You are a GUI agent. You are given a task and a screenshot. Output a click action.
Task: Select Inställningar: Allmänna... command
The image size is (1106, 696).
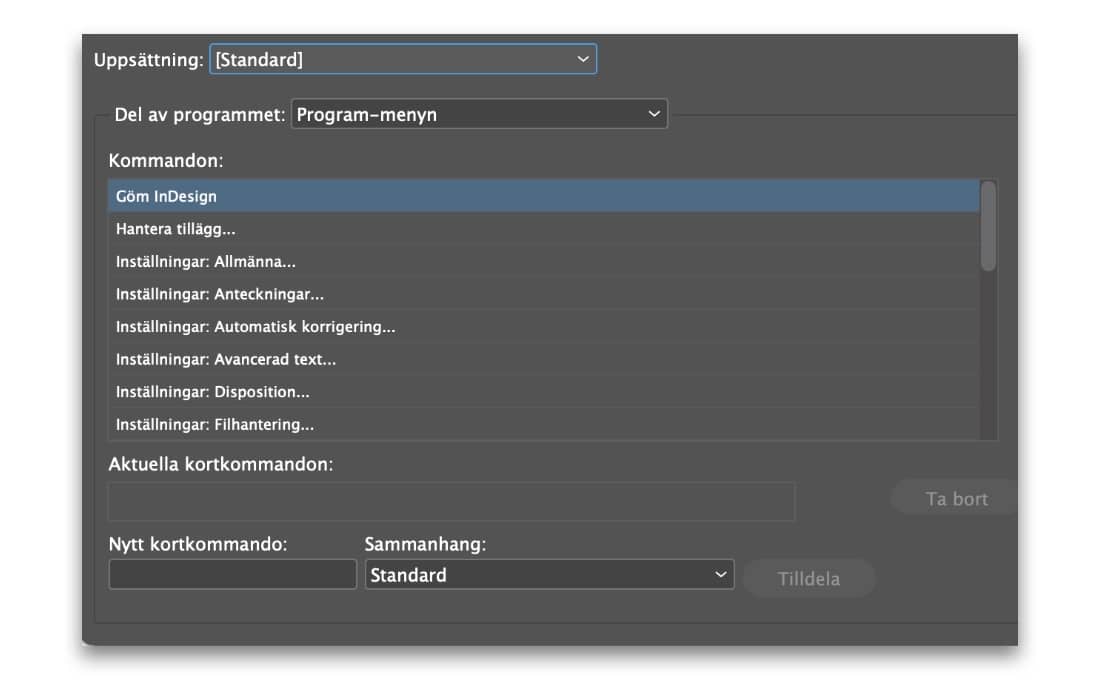pyautogui.click(x=543, y=262)
